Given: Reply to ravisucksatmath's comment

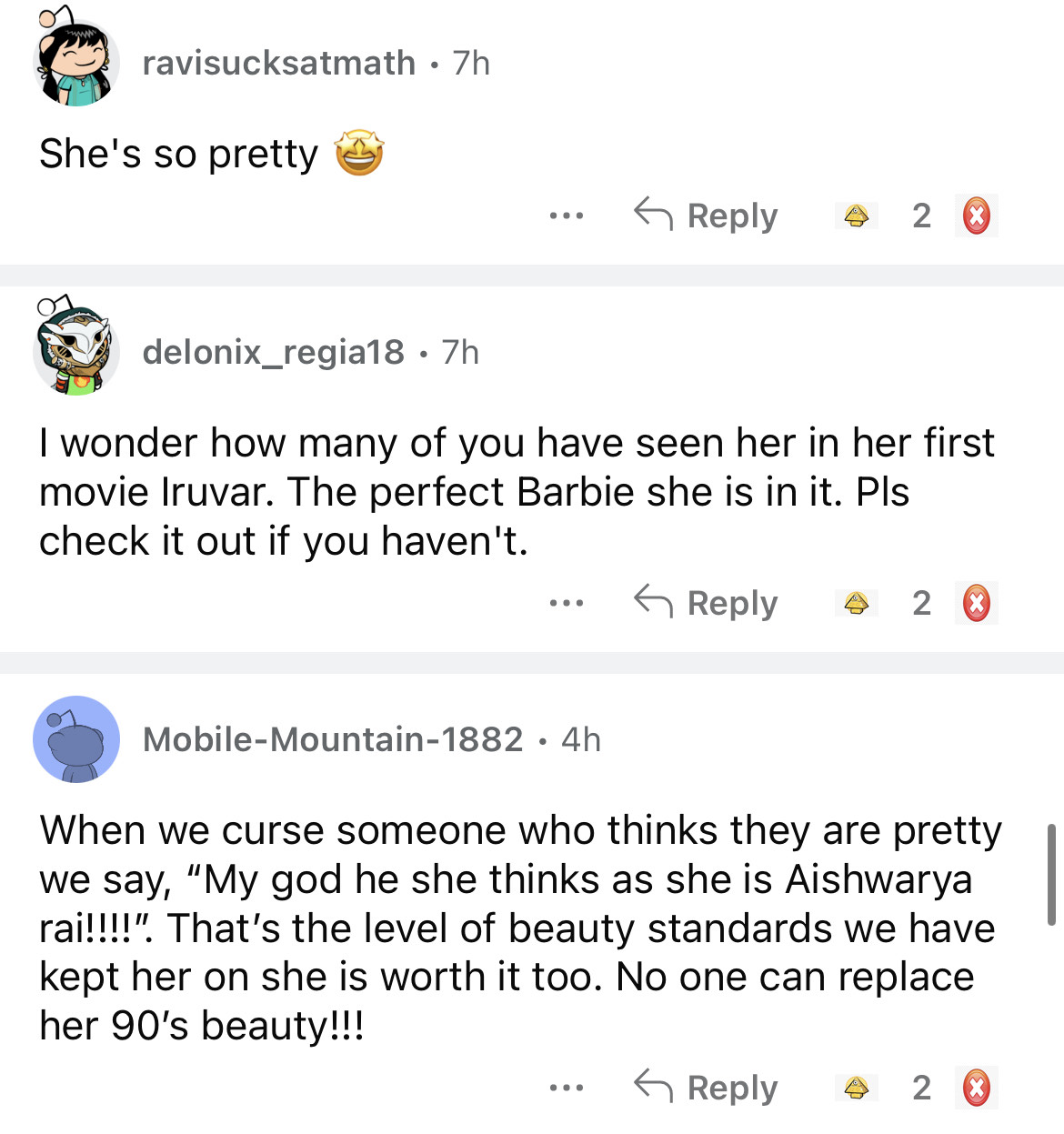Looking at the screenshot, I should [707, 216].
